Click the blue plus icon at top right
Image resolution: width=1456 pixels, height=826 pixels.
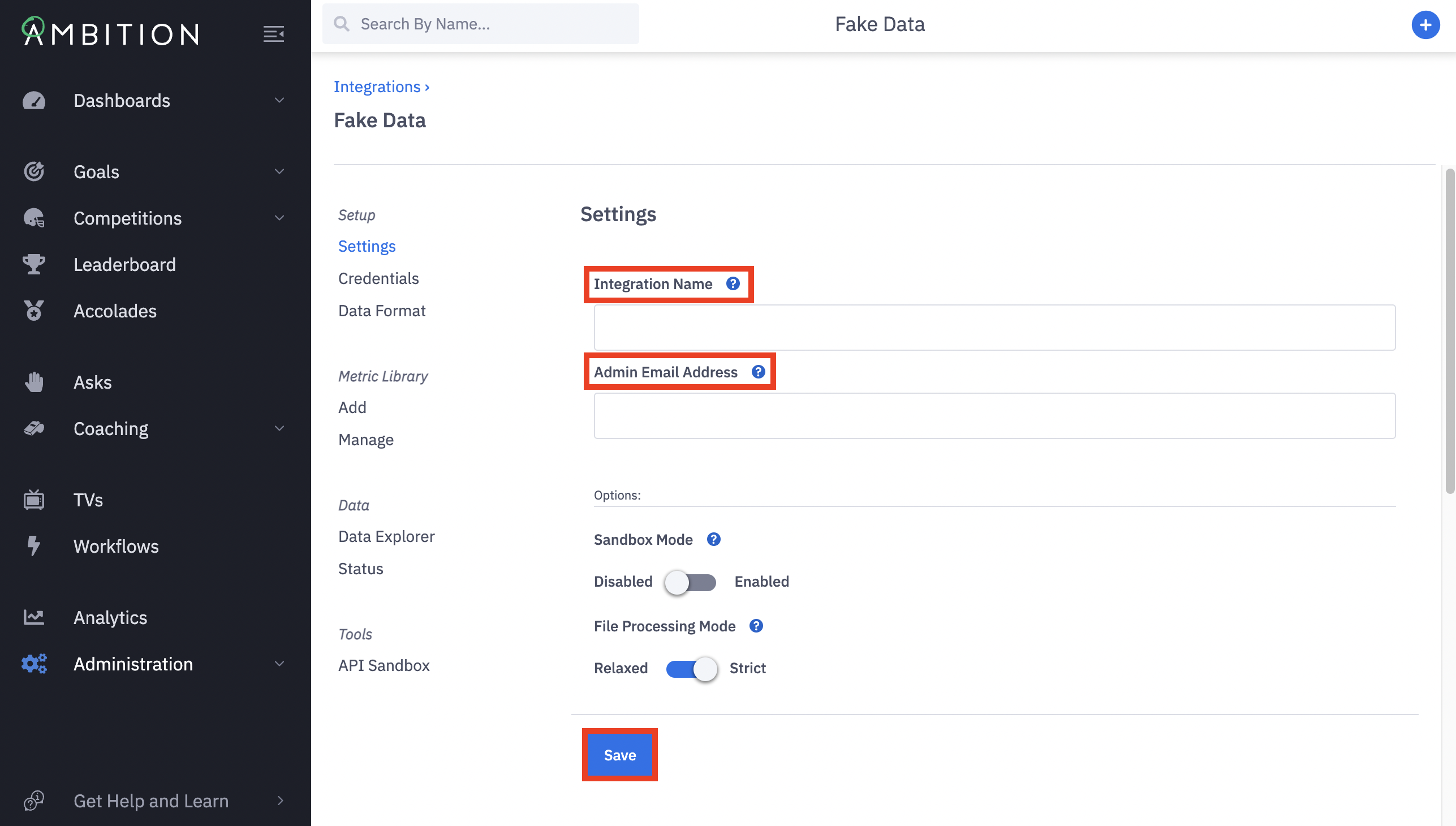pyautogui.click(x=1425, y=24)
